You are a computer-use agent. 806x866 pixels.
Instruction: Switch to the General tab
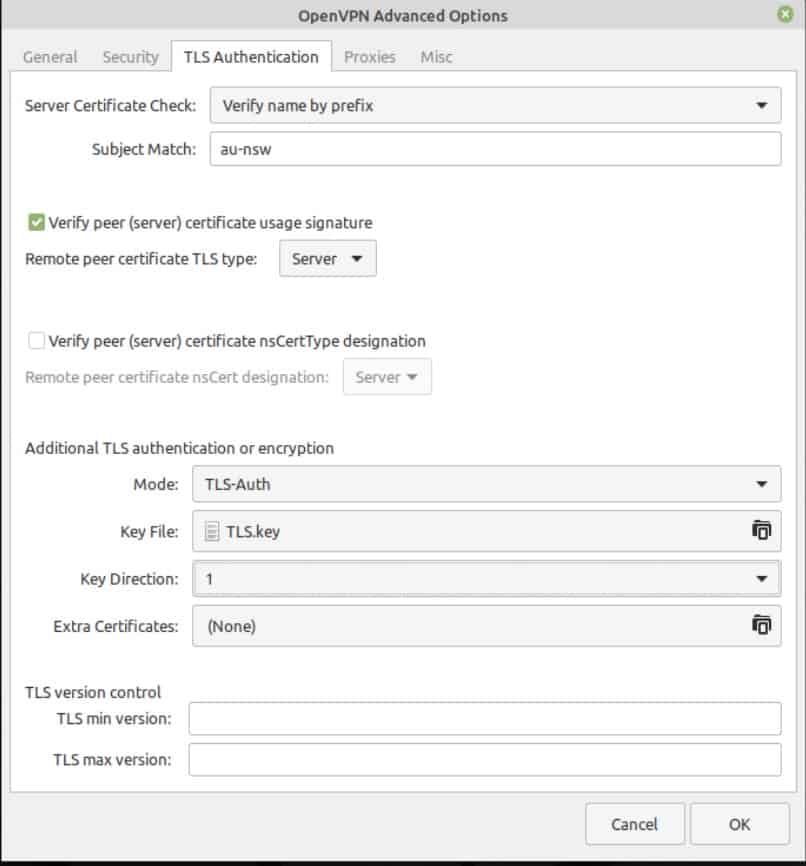50,57
